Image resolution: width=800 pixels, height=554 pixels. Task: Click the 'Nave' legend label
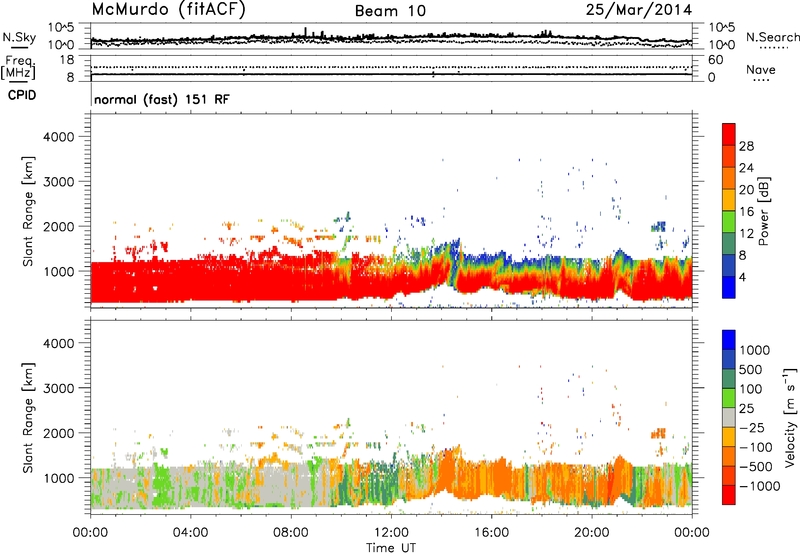click(x=761, y=69)
